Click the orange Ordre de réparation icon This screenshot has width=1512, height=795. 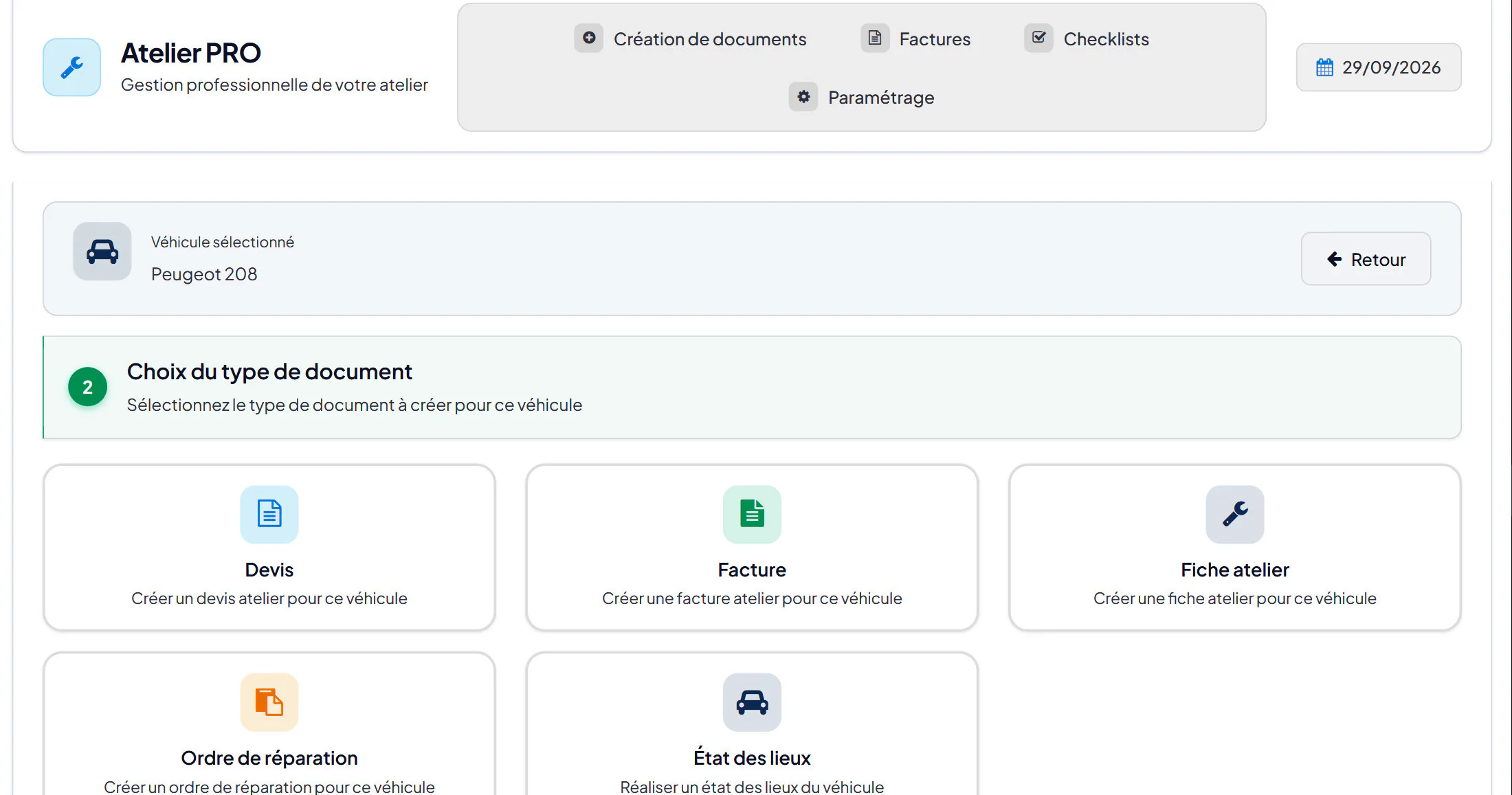269,702
